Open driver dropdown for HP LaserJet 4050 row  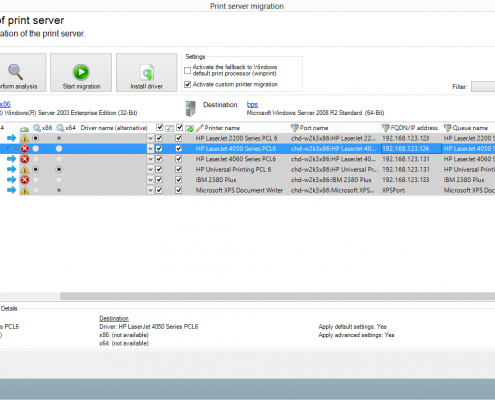150,149
